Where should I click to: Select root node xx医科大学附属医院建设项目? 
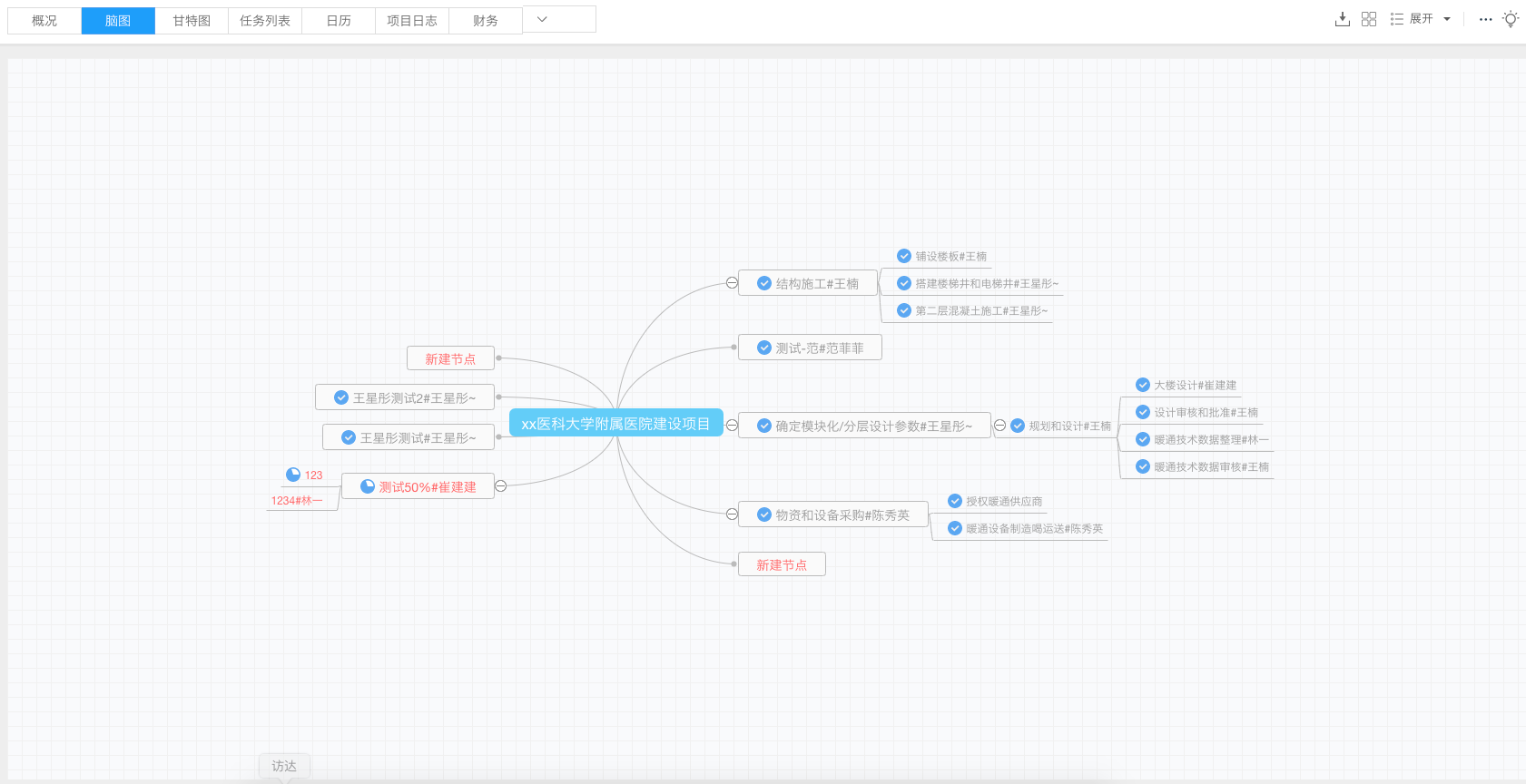[616, 423]
